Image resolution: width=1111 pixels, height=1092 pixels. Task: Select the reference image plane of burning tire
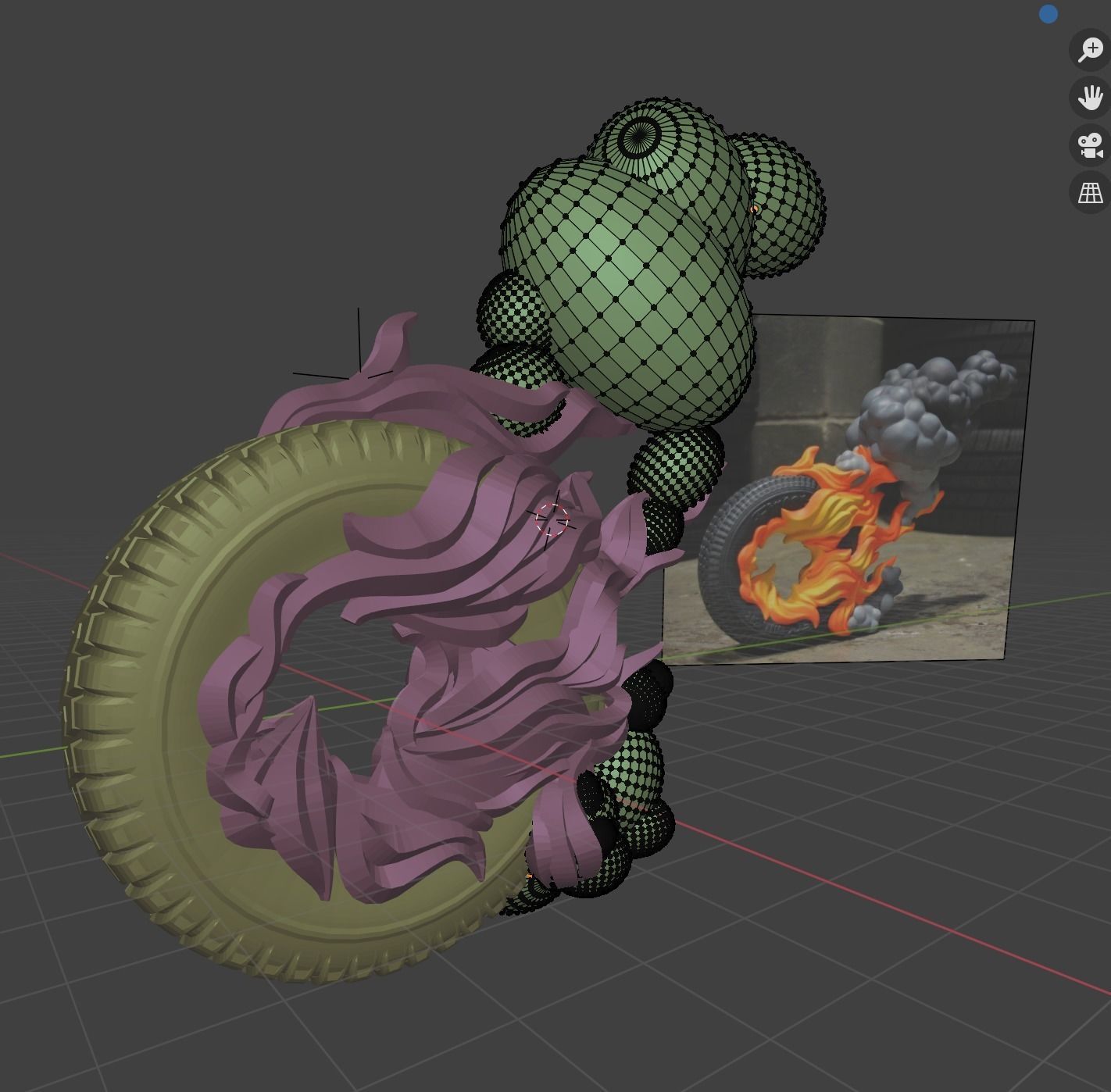[848, 488]
